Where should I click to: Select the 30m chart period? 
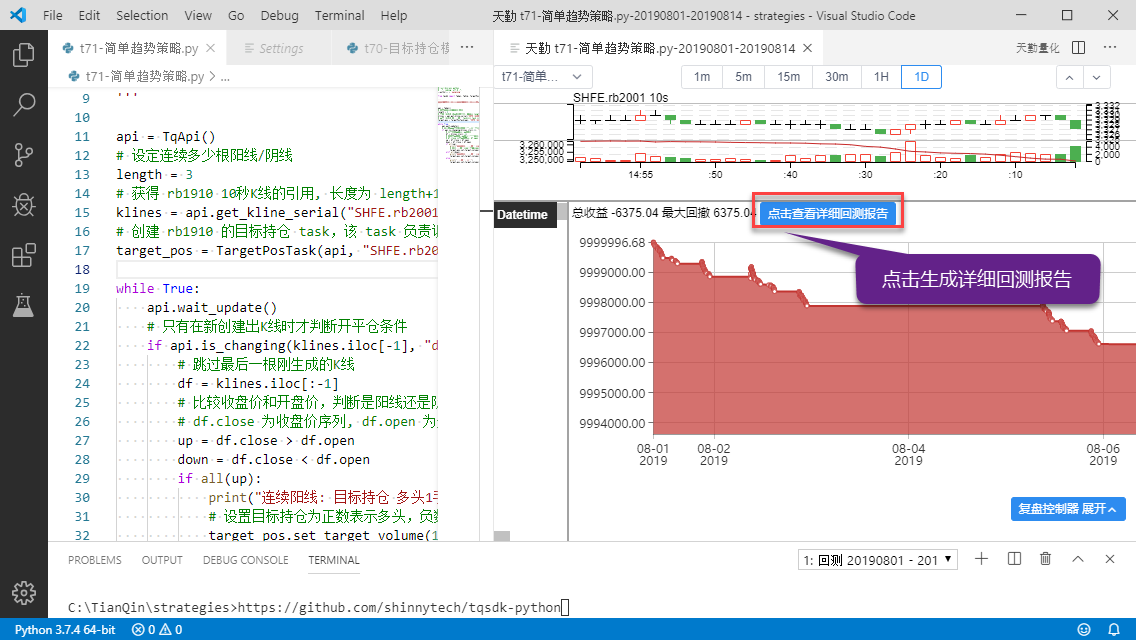click(837, 77)
